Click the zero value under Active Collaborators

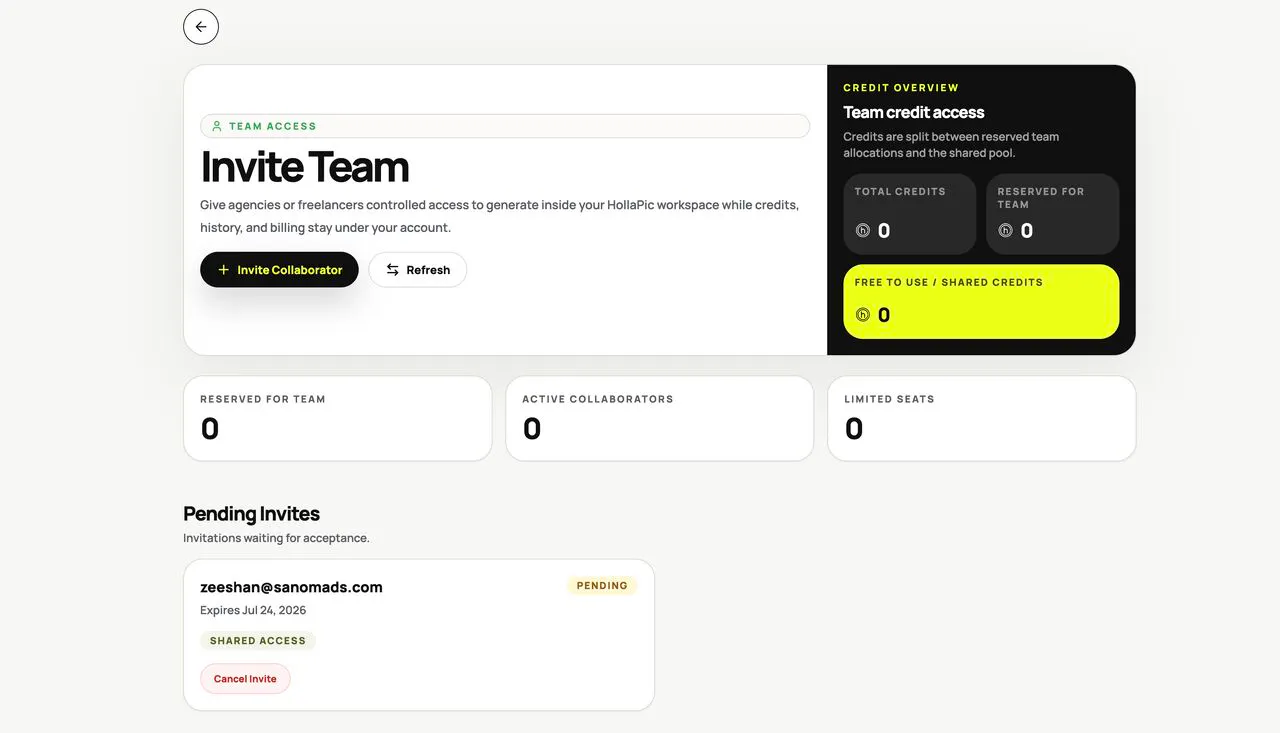[x=532, y=429]
